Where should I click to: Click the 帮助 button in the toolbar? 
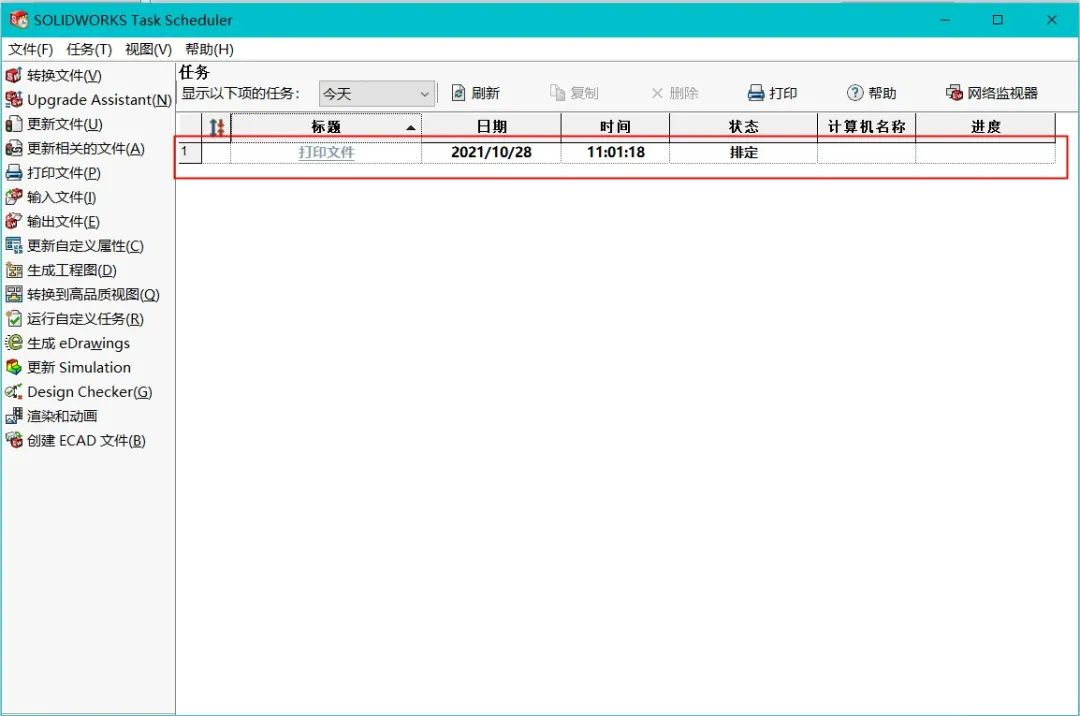pyautogui.click(x=871, y=93)
